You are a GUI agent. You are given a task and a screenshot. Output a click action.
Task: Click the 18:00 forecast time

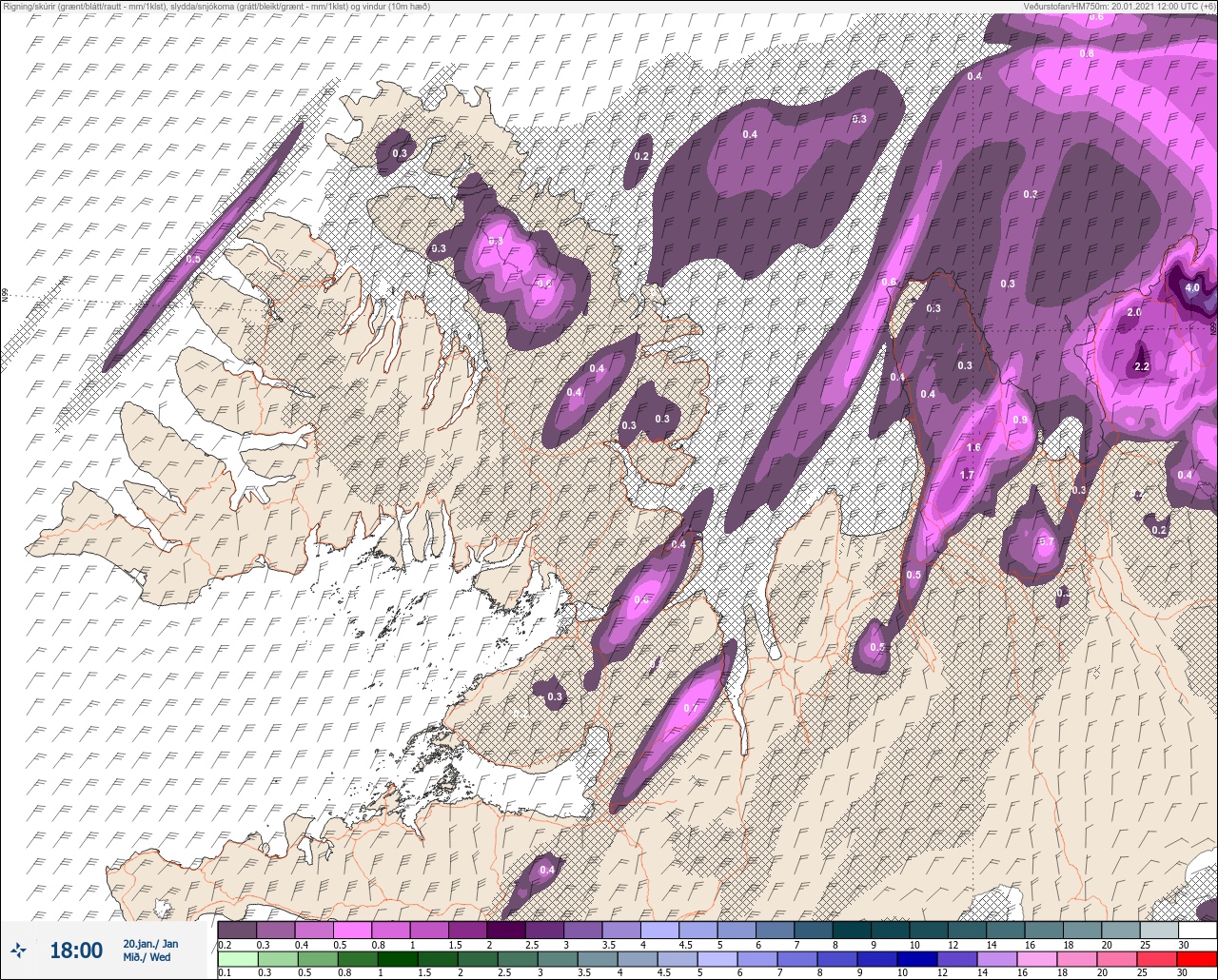[75, 951]
